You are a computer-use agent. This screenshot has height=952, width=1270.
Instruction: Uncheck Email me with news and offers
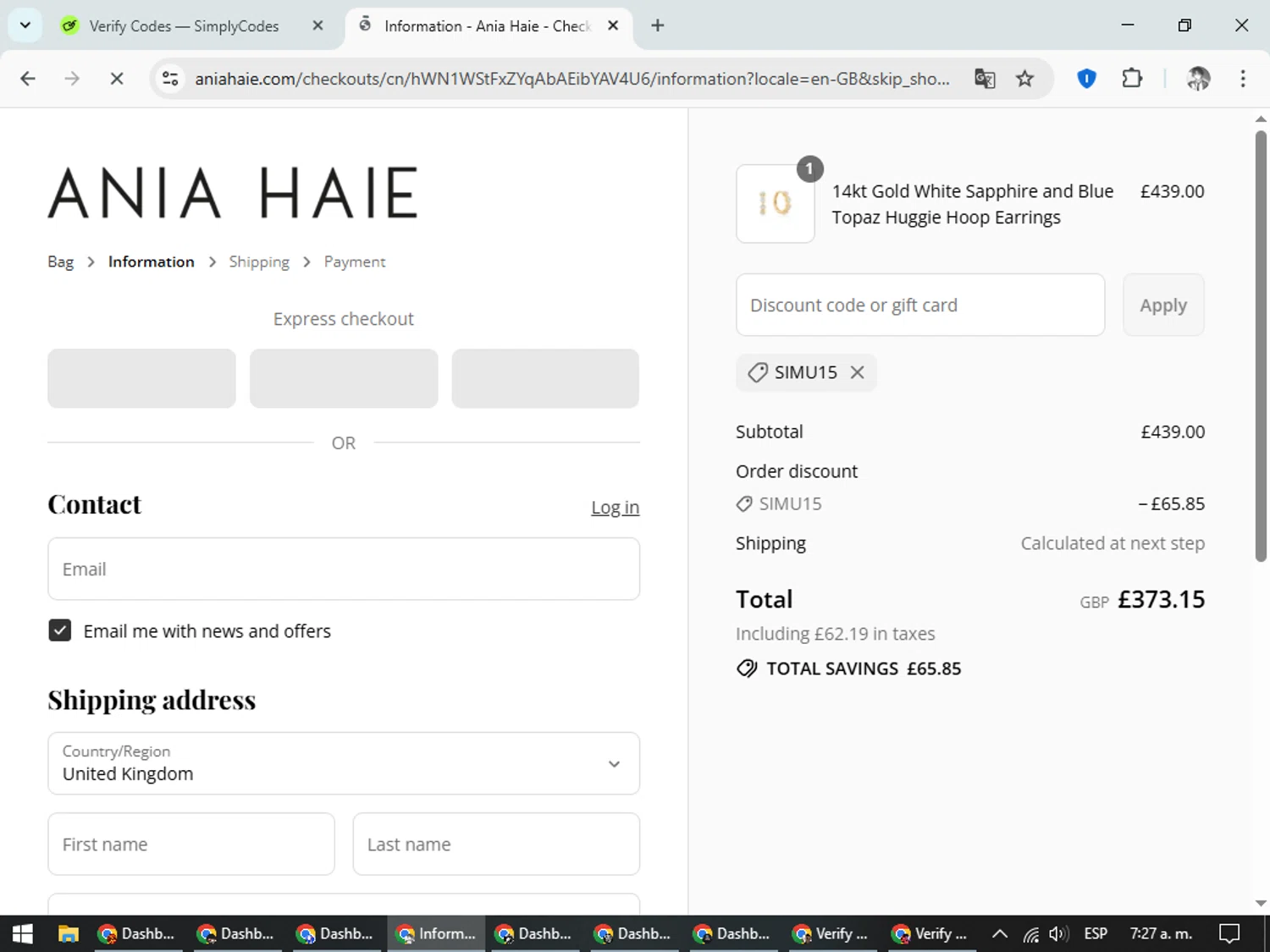click(x=60, y=630)
